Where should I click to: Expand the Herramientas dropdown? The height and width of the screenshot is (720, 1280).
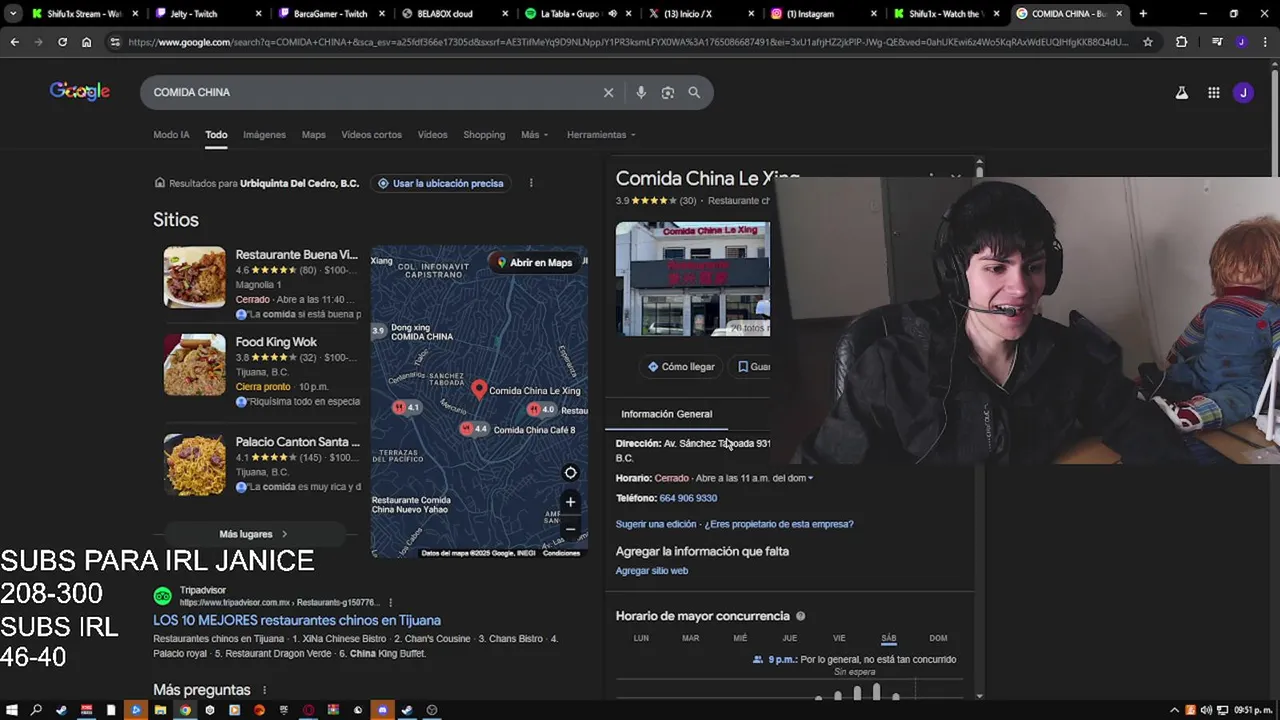coord(601,135)
